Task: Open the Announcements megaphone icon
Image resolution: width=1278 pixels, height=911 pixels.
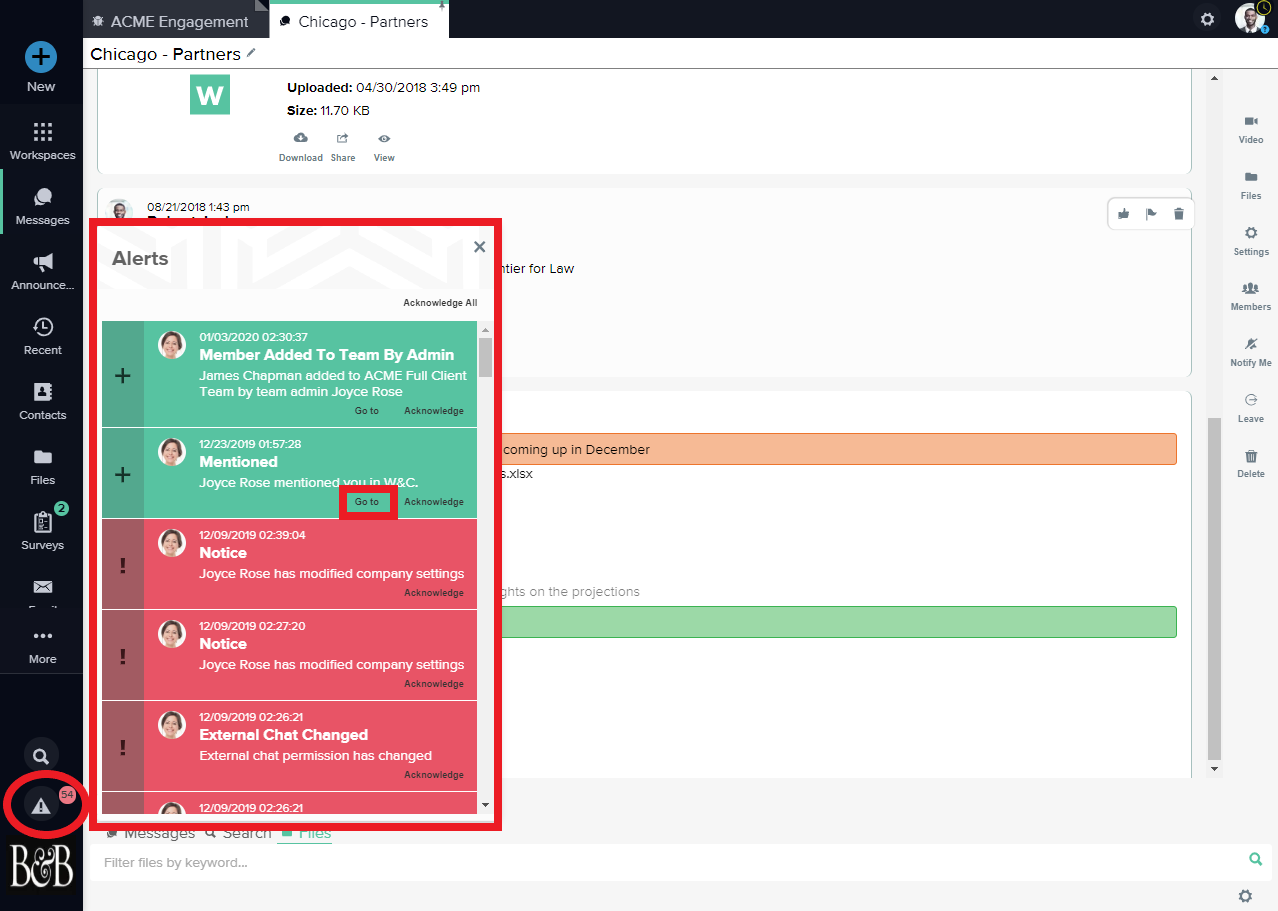Action: pos(42,263)
